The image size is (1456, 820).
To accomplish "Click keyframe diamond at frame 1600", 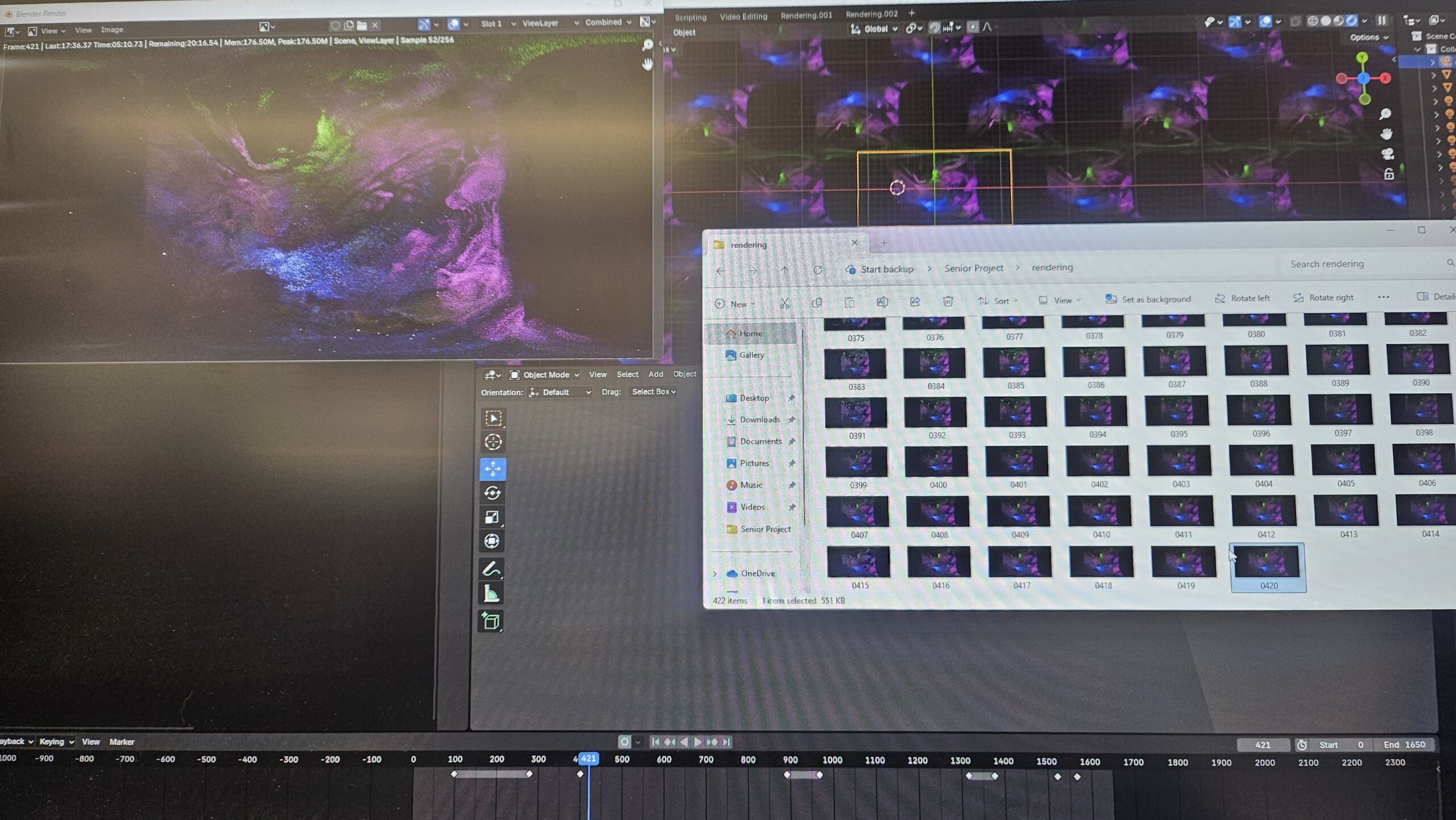I will coord(1077,777).
